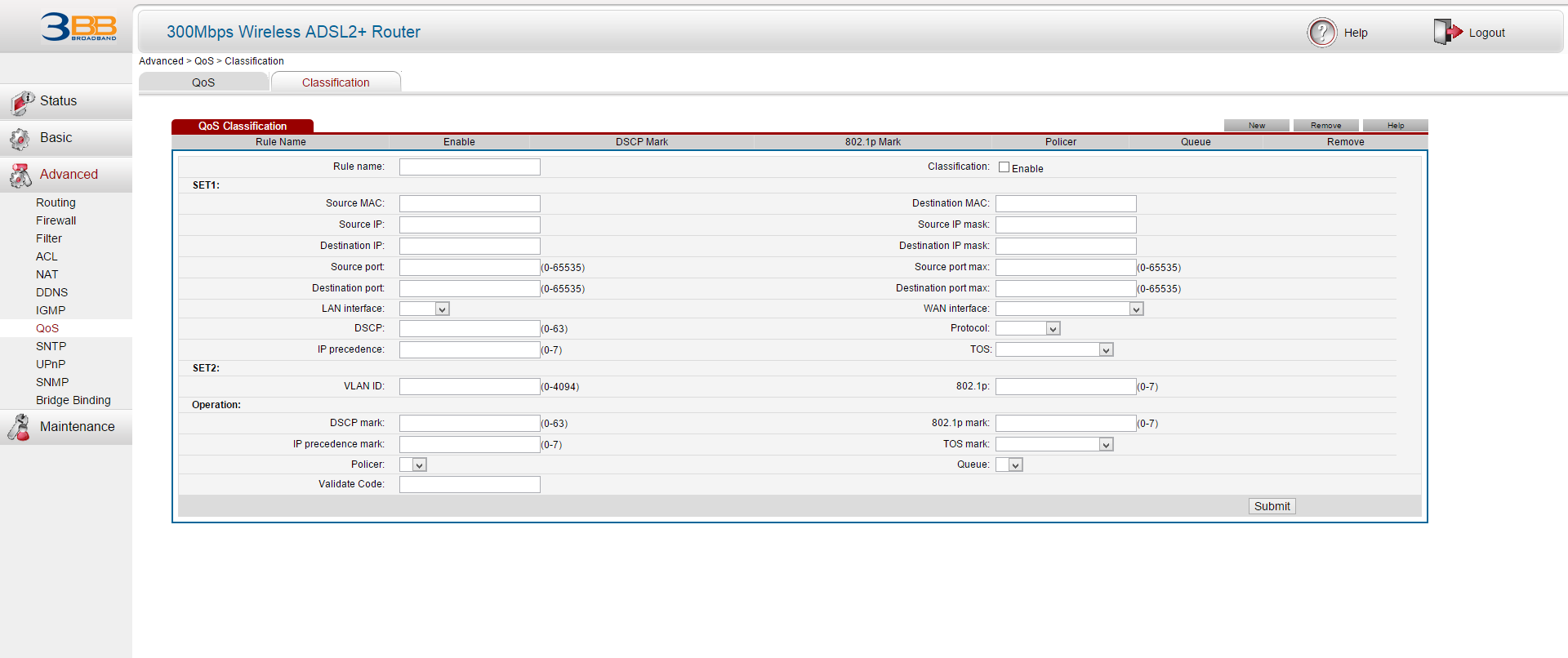Click the Help question mark icon
Viewport: 1568px width, 658px height.
pyautogui.click(x=1322, y=33)
